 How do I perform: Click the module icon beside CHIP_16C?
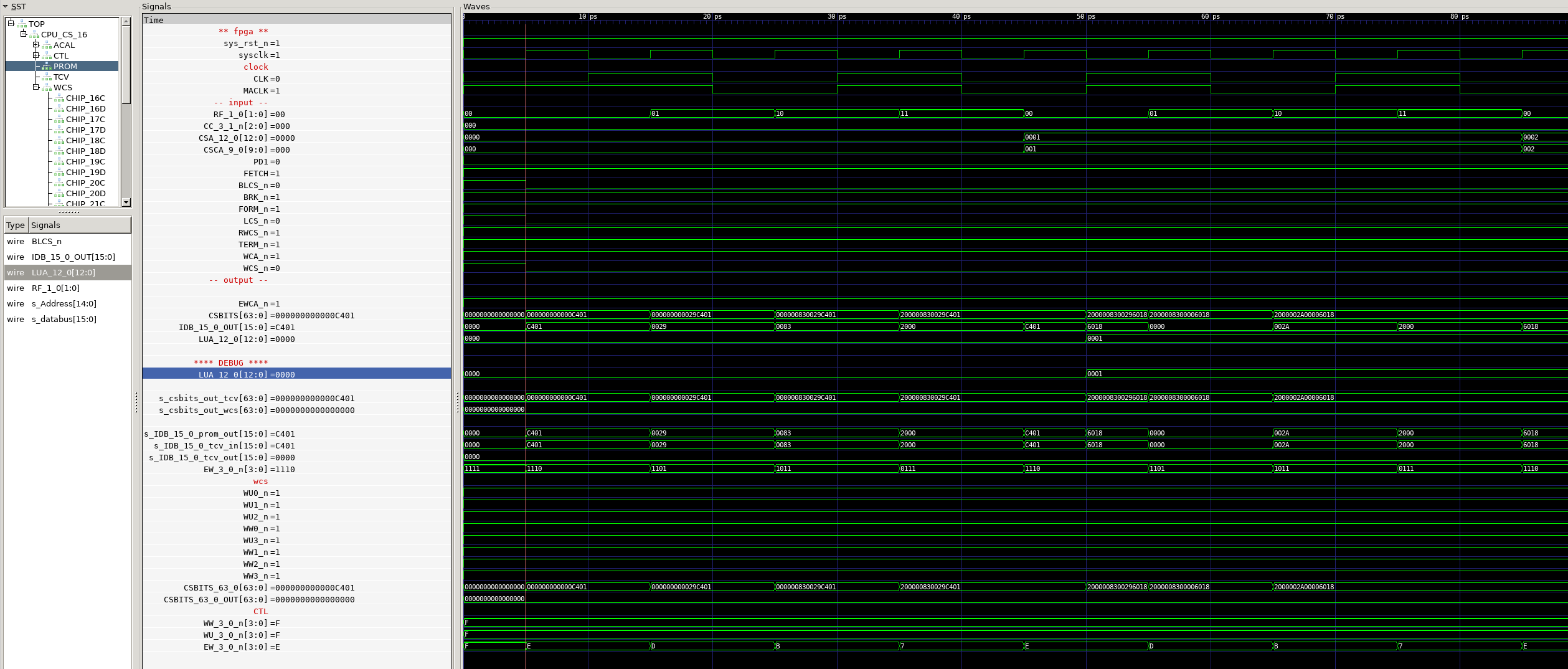coord(59,98)
